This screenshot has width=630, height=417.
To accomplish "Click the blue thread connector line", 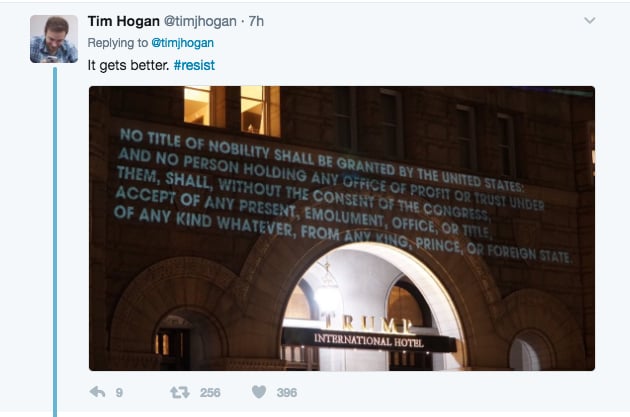I will point(55,242).
